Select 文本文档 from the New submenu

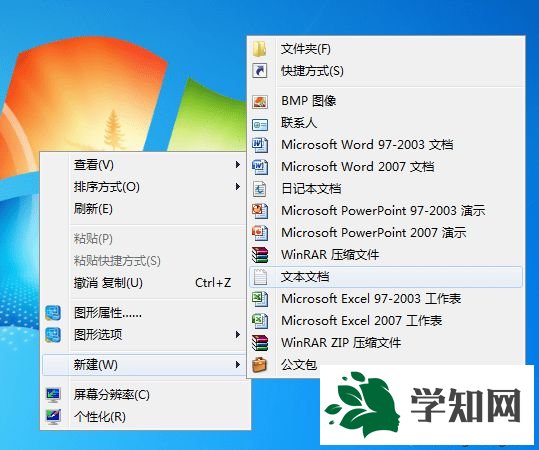pos(386,277)
